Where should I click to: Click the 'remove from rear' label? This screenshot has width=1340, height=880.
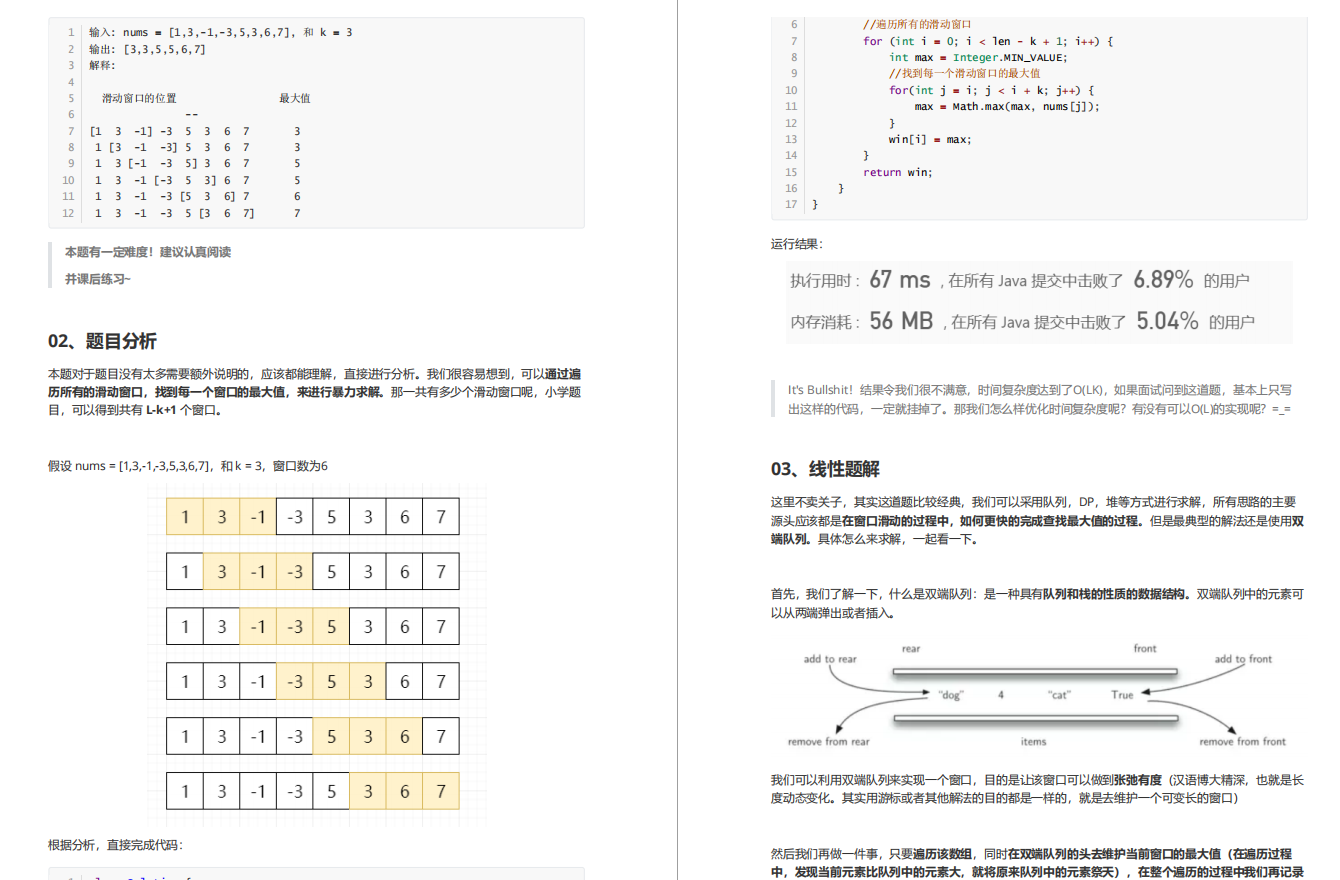coord(828,742)
